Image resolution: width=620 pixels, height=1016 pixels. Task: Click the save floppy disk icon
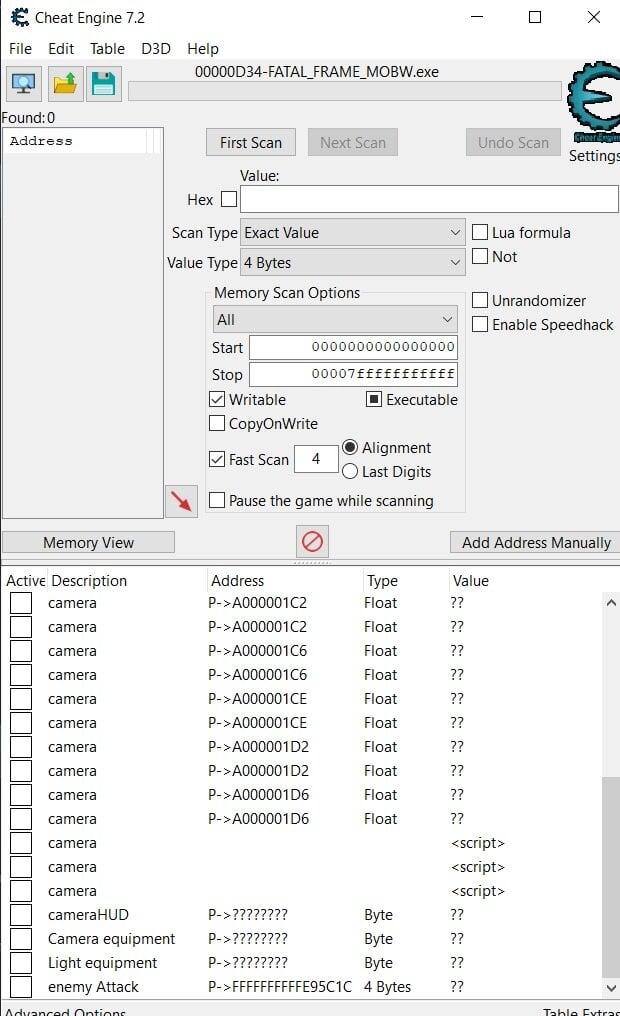[x=103, y=84]
